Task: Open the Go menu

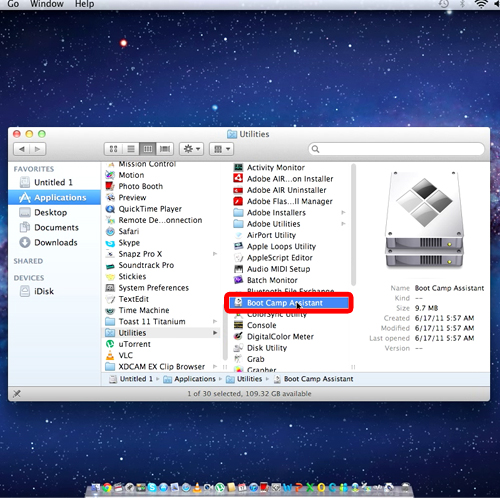Action: coord(13,4)
